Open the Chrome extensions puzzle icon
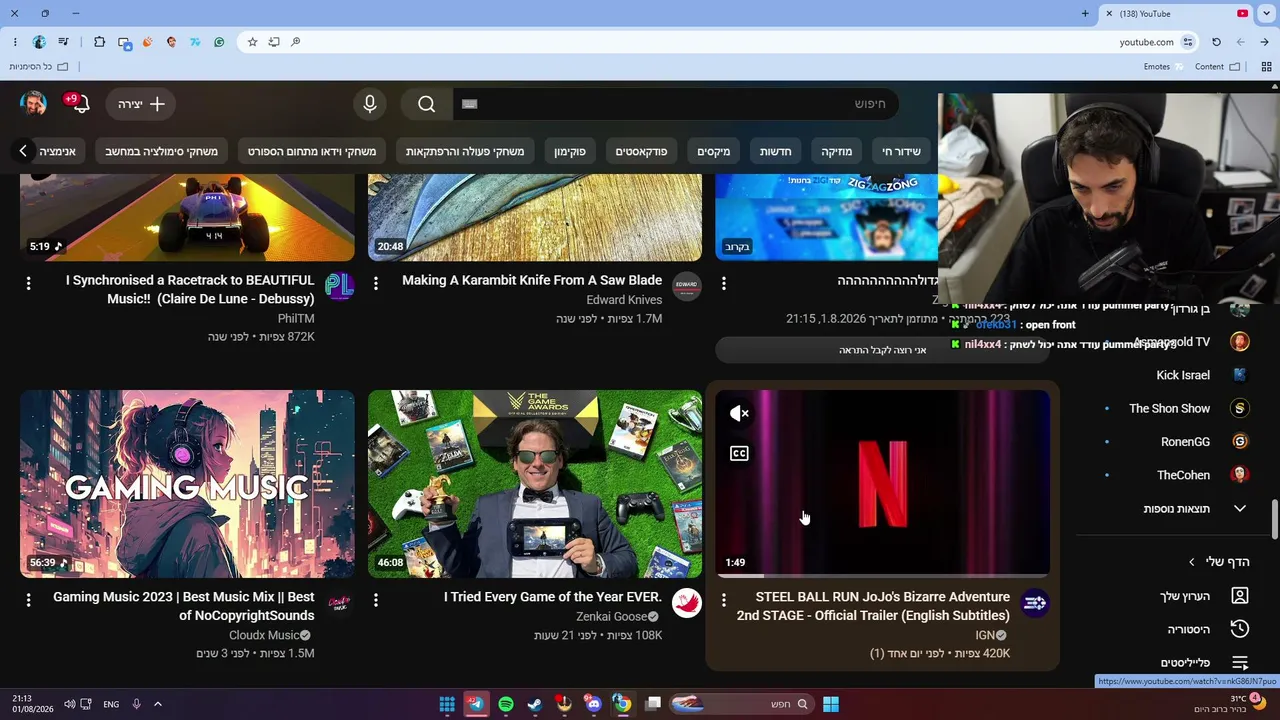1280x720 pixels. (99, 42)
